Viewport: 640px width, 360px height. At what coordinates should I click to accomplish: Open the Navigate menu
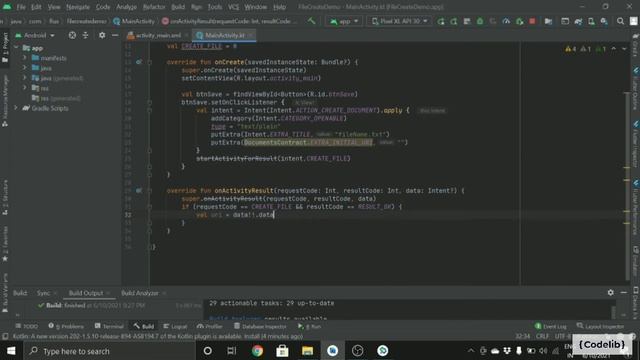click(x=78, y=7)
